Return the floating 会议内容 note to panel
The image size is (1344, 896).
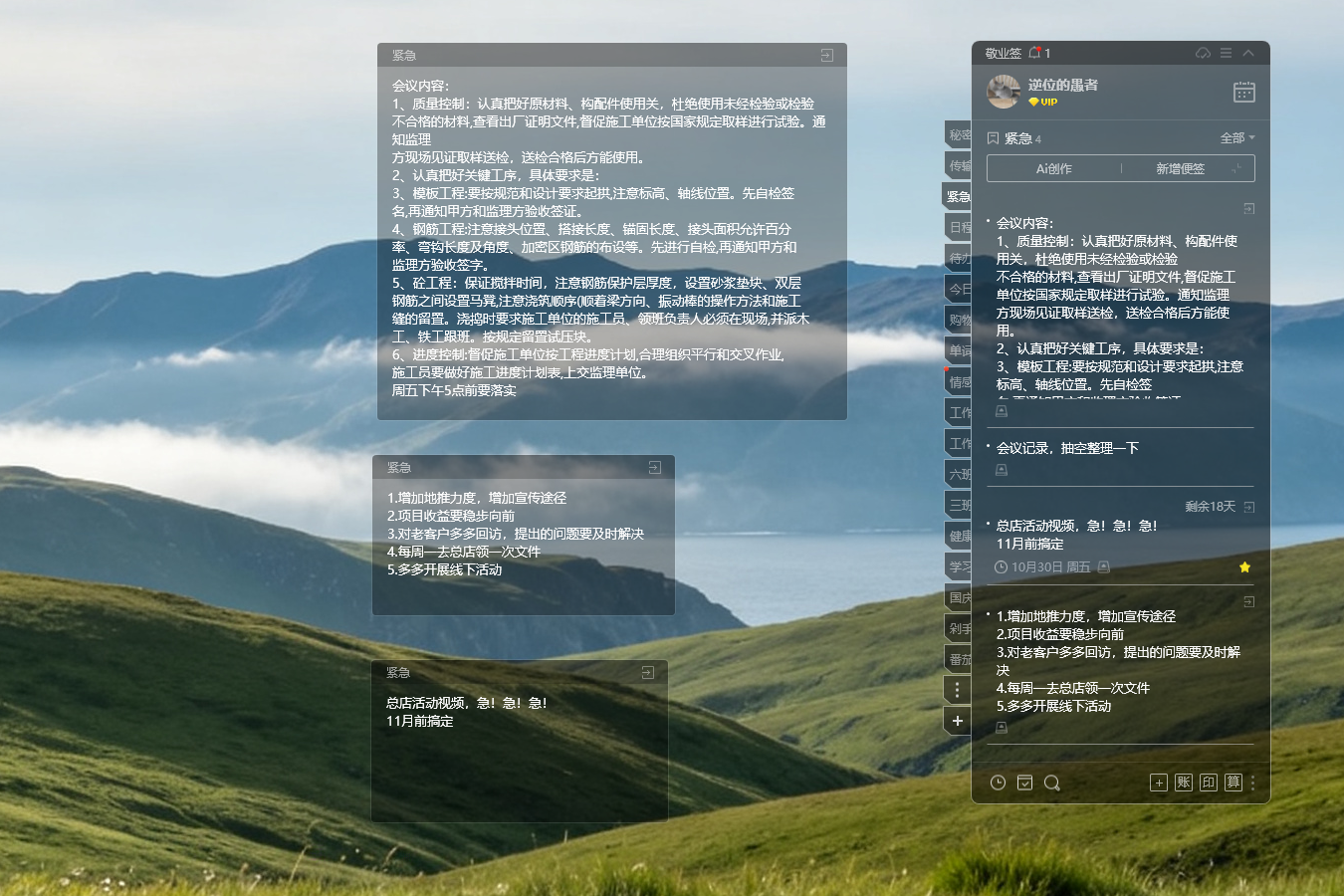[x=826, y=56]
